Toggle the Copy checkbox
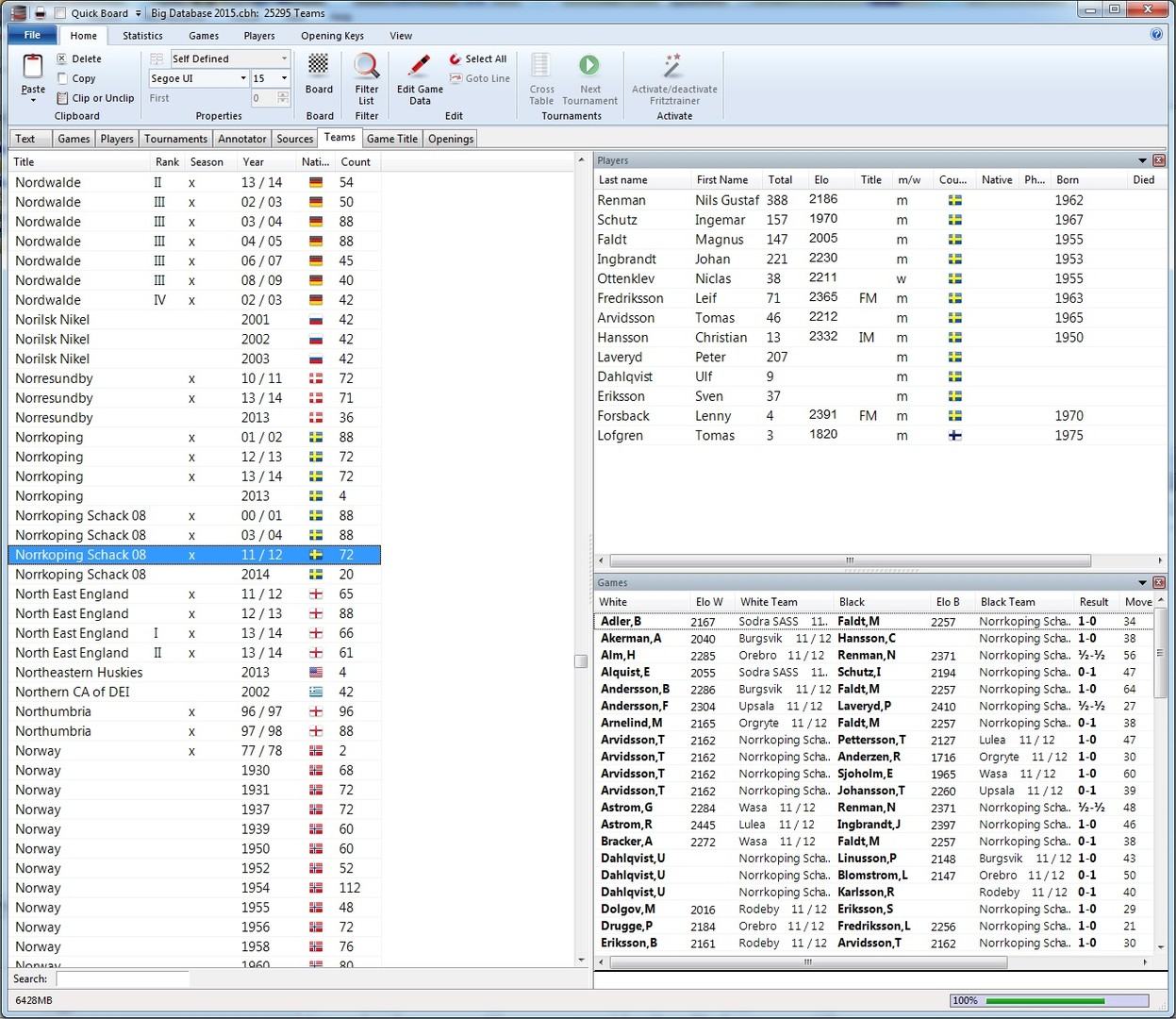 point(62,78)
